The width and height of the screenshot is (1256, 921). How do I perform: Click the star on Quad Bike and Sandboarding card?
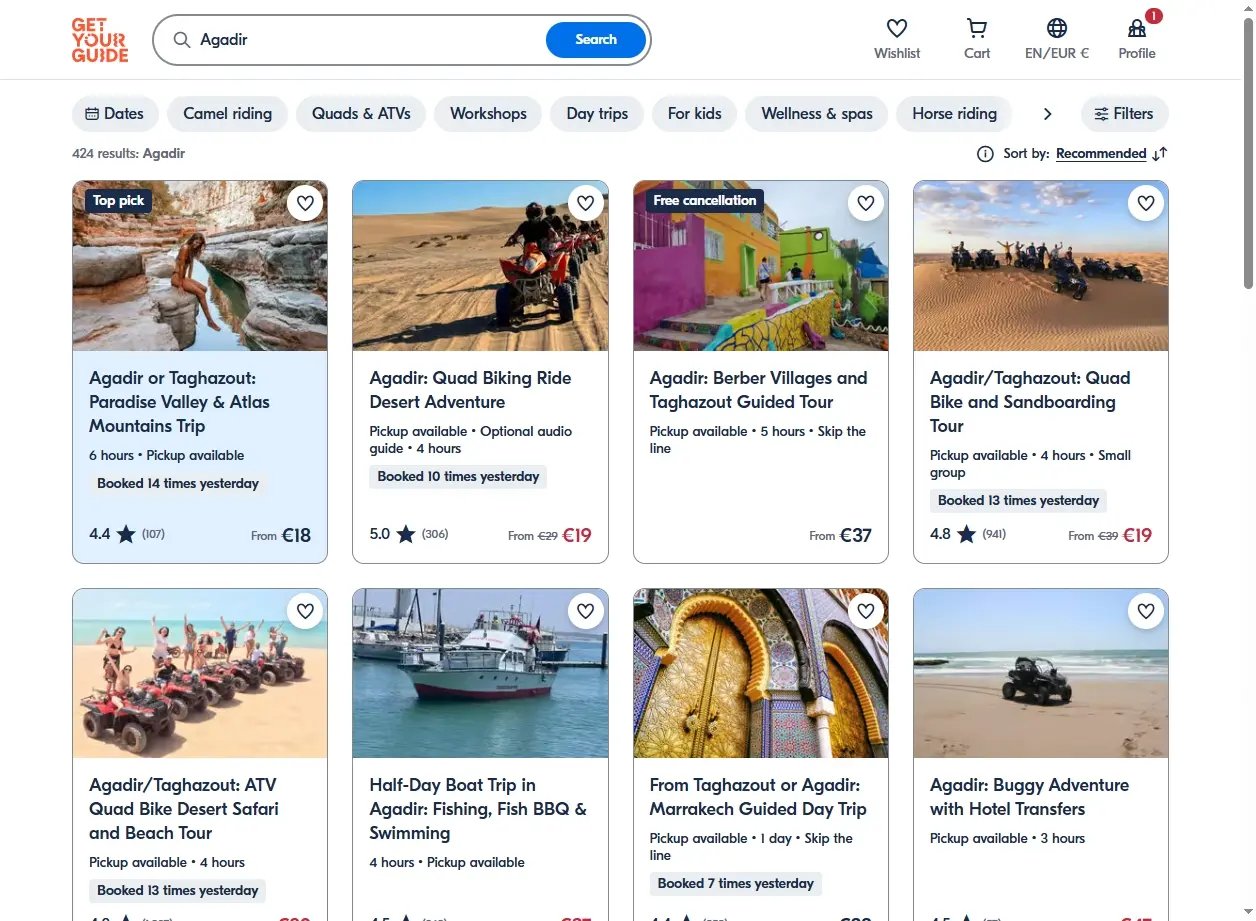(966, 535)
